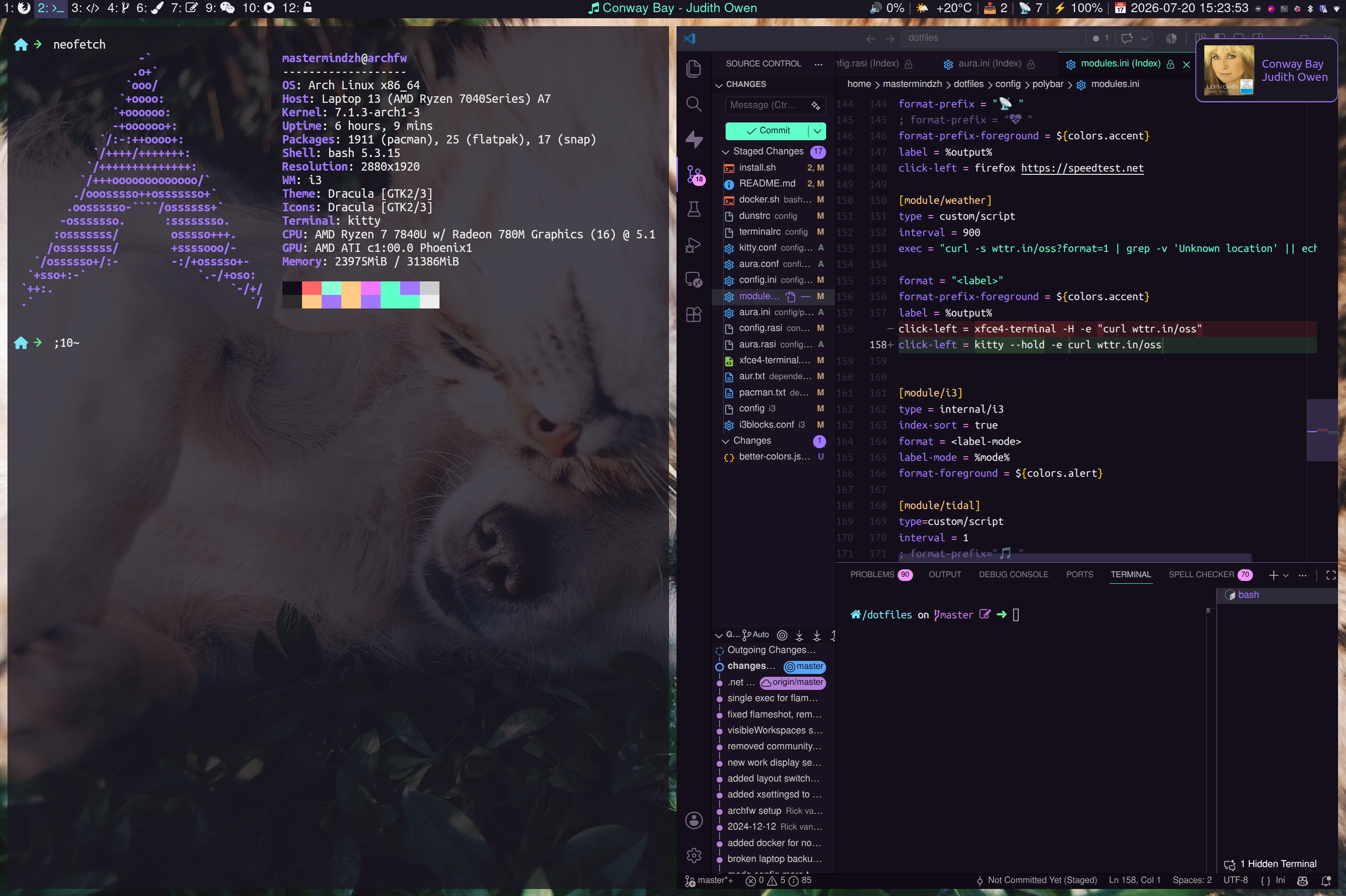The image size is (1346, 896).
Task: Open the PORTS panel tab
Action: 1079,575
